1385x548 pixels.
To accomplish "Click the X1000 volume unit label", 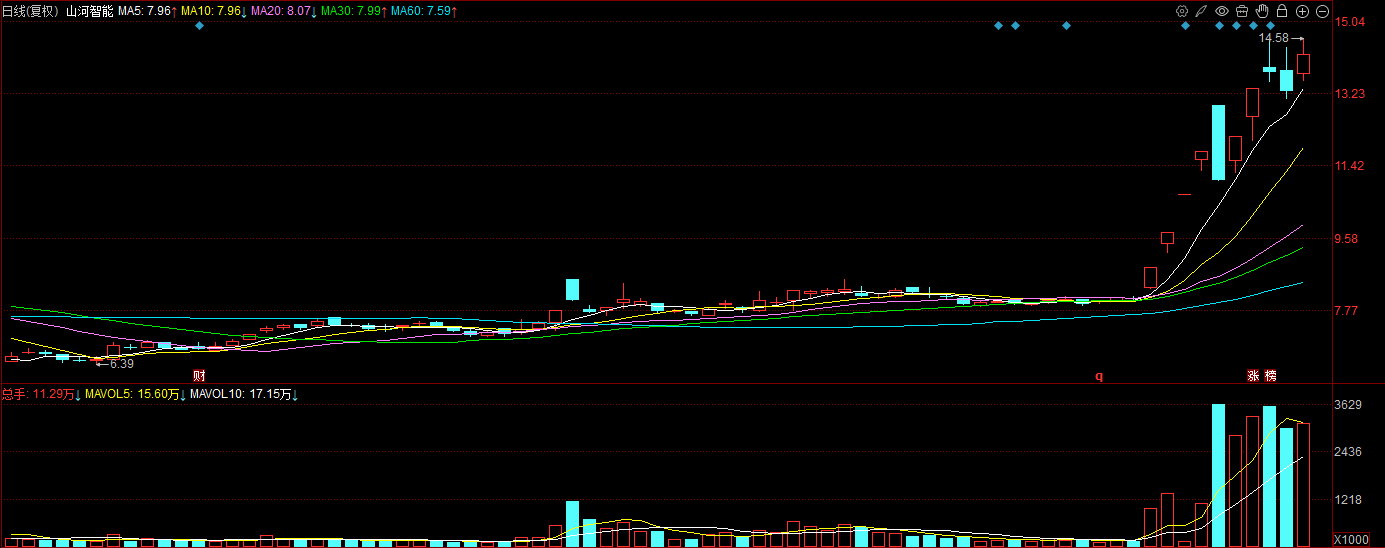I will pyautogui.click(x=1349, y=540).
